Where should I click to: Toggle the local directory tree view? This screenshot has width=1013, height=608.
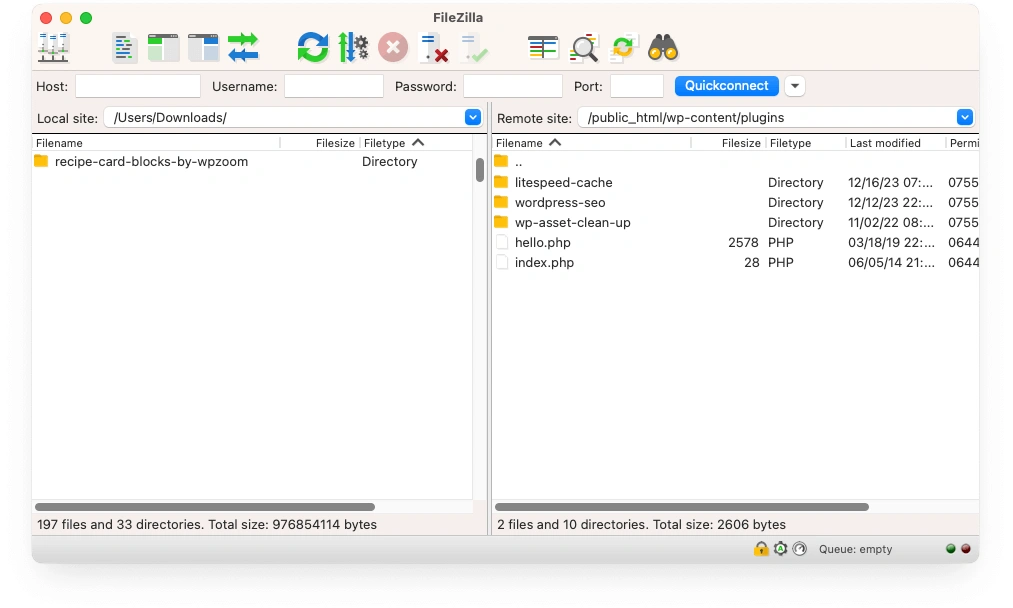point(163,47)
